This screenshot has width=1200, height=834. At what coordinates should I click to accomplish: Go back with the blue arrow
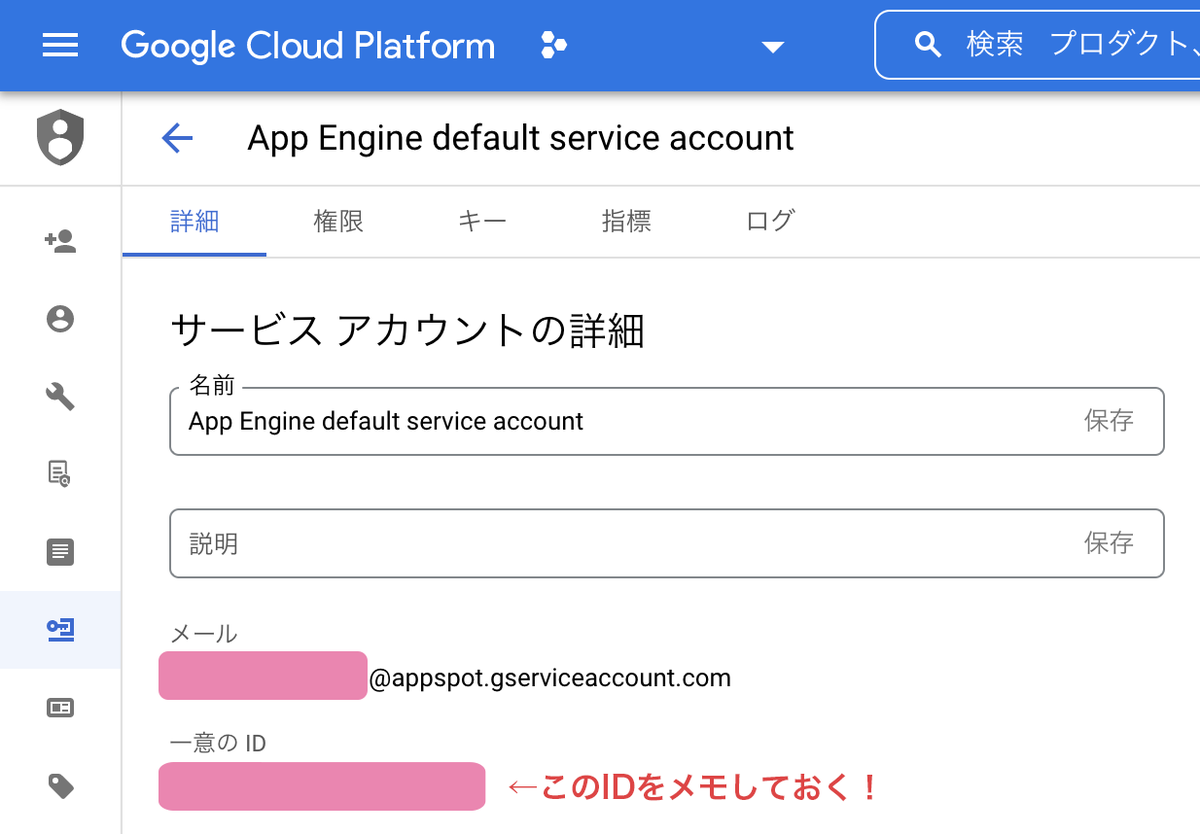click(177, 138)
